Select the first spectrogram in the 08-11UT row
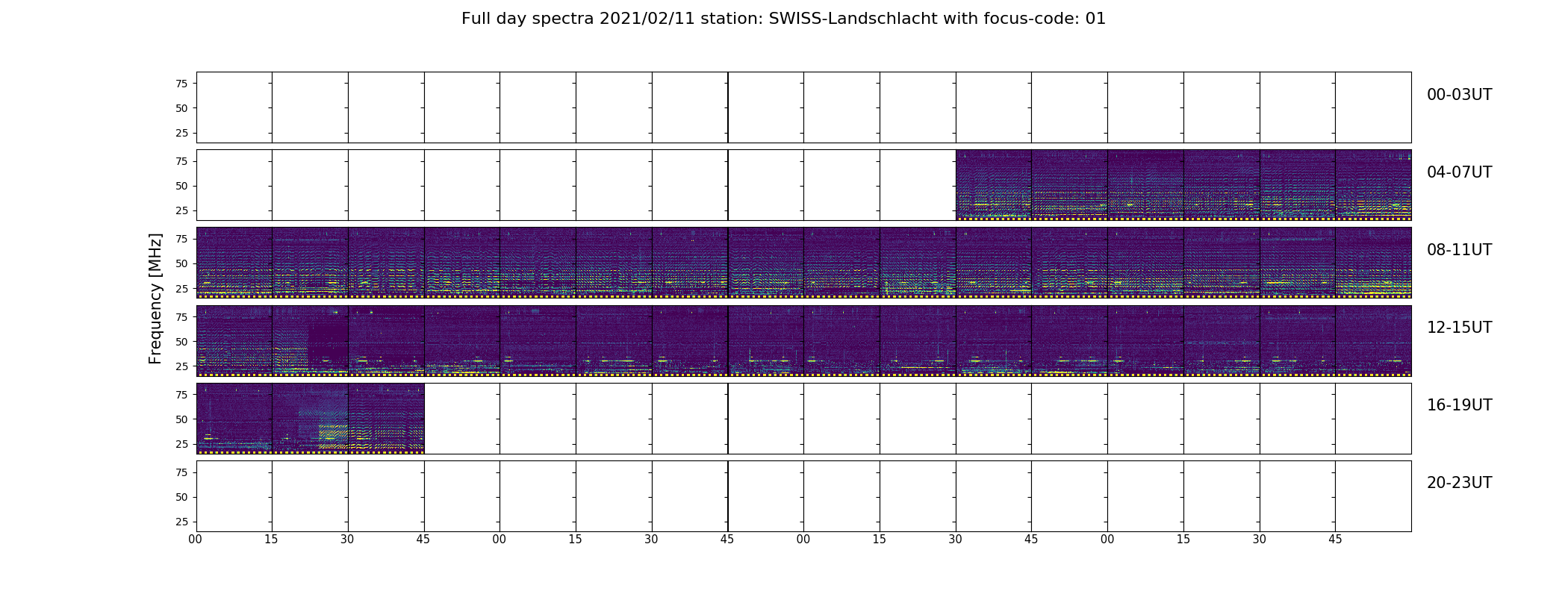This screenshot has width=1568, height=597. 234,263
